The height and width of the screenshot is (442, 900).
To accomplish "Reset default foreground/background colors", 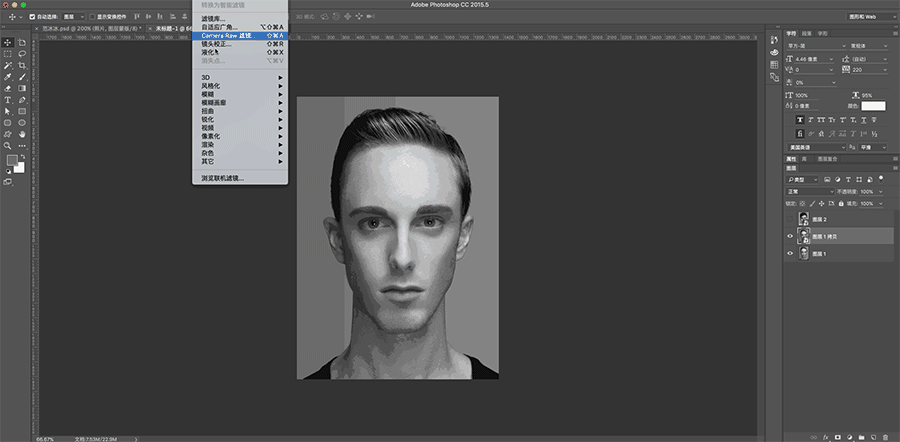I will tap(8, 171).
